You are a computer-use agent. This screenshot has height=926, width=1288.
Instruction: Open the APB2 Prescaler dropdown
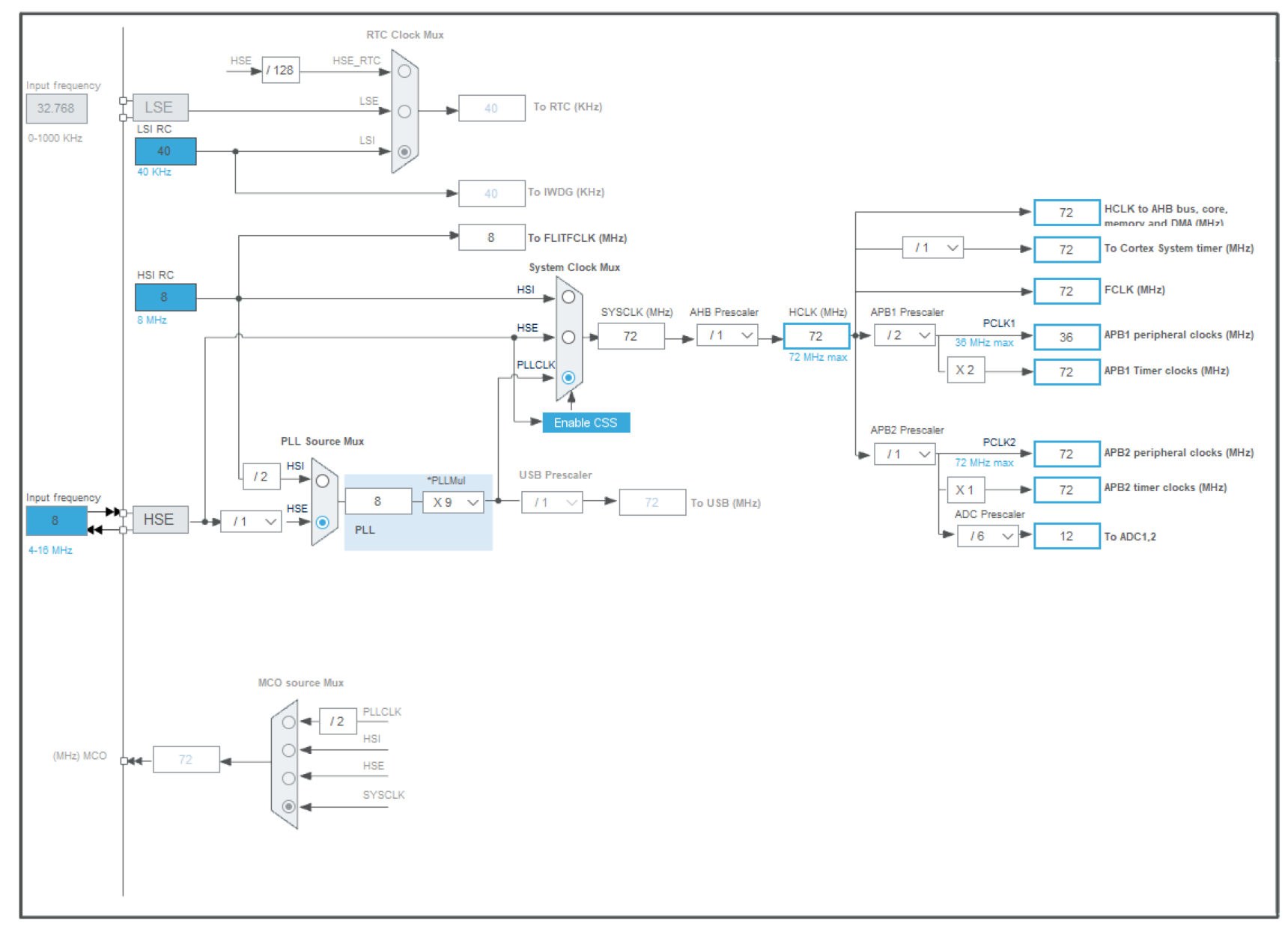[905, 454]
